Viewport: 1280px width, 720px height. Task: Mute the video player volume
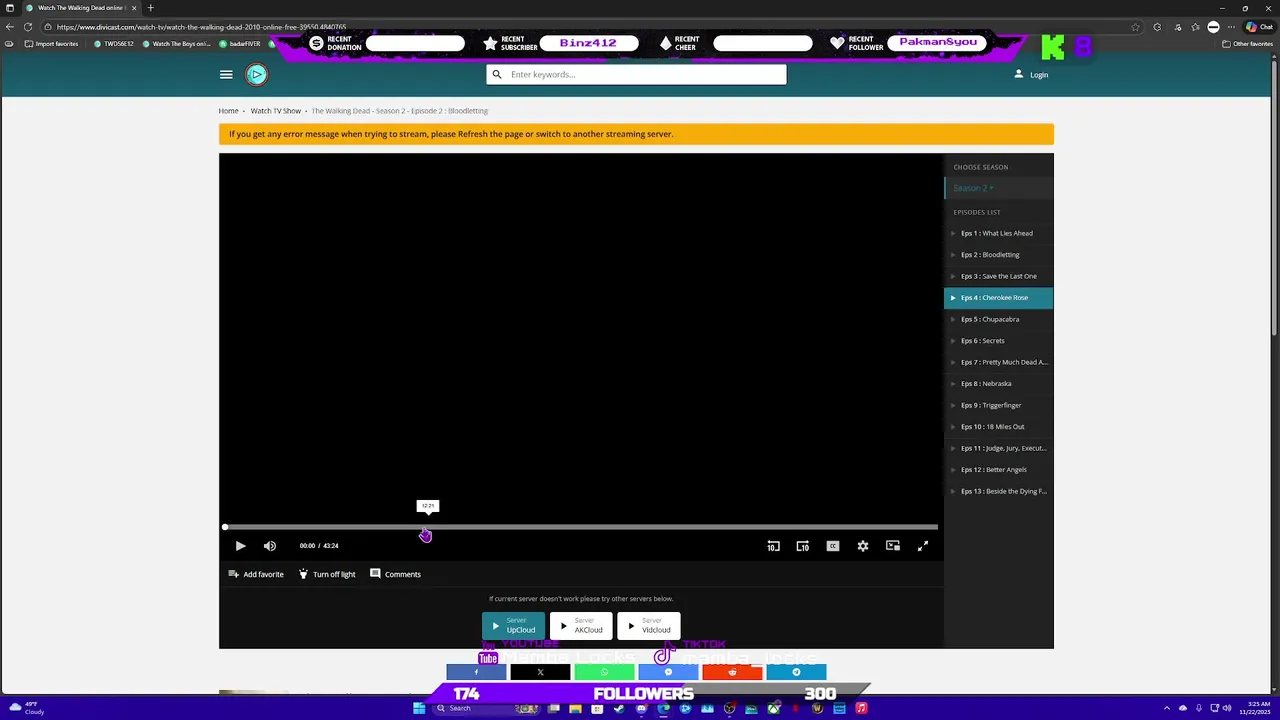click(x=270, y=546)
